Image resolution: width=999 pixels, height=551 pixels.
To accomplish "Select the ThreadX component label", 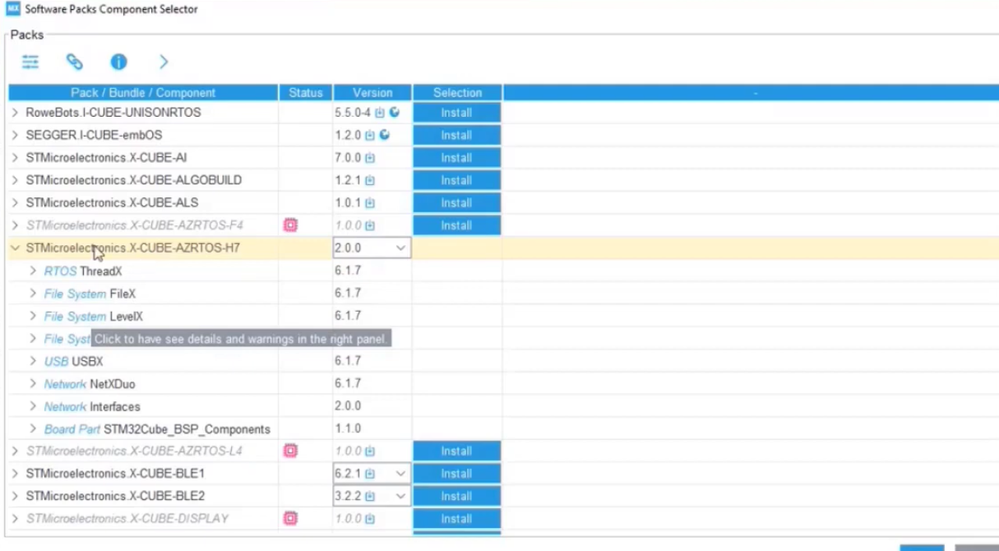I will pos(101,271).
